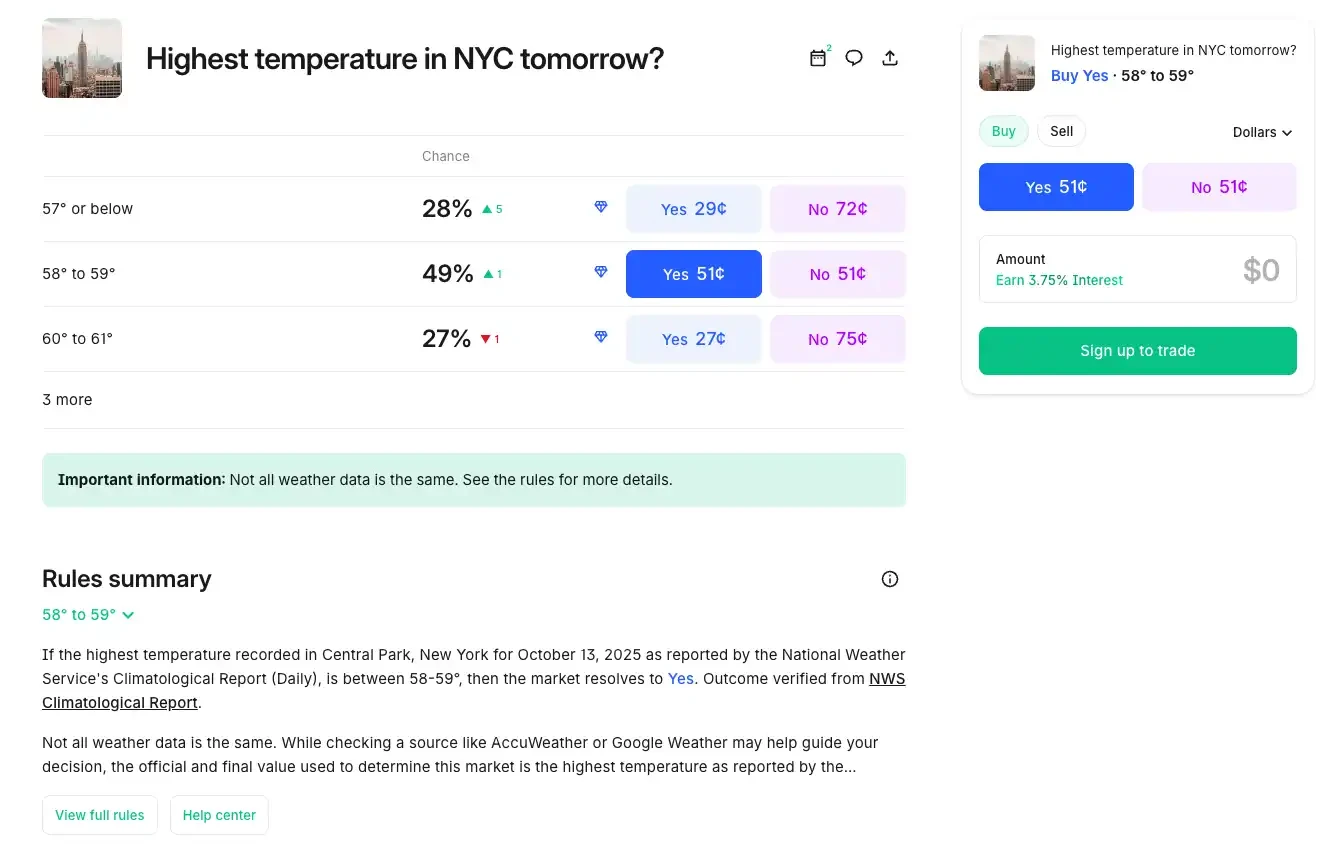Image resolution: width=1344 pixels, height=858 pixels.
Task: Click diamond icon in 58° to 59° row
Action: [601, 272]
